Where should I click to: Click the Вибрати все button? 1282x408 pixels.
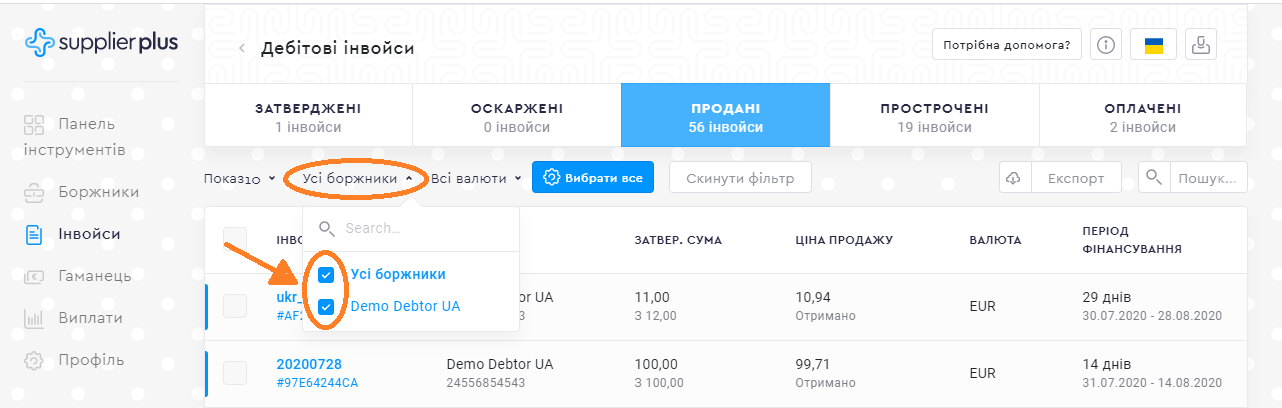[x=593, y=178]
